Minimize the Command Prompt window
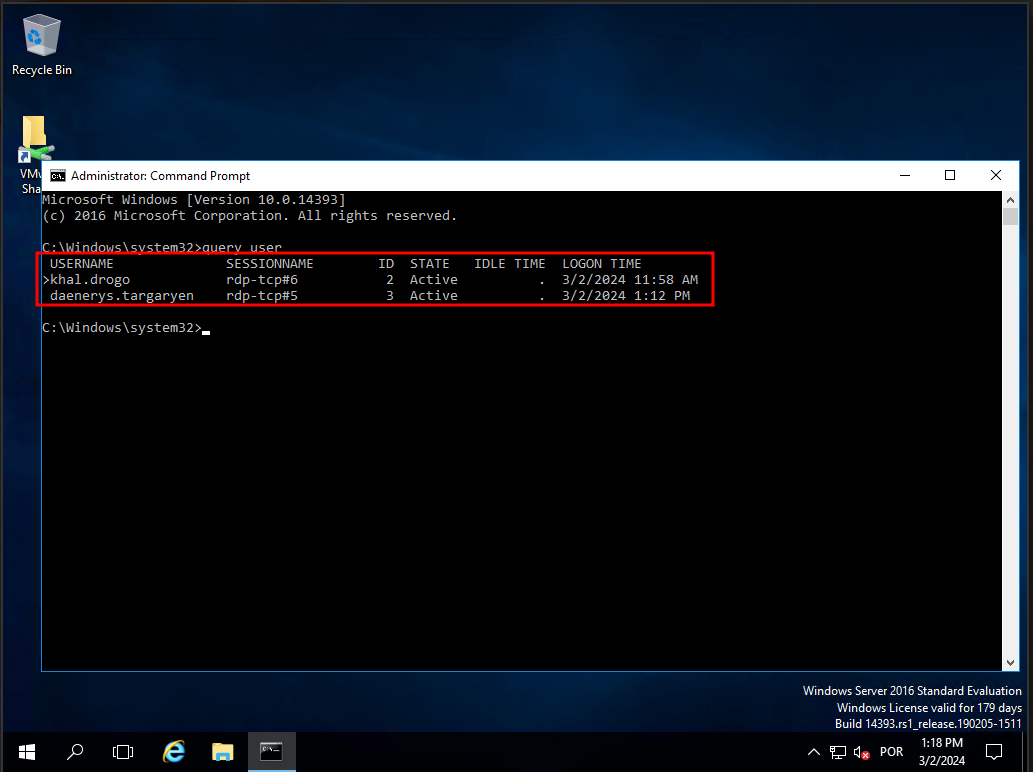This screenshot has height=772, width=1033. click(x=904, y=176)
